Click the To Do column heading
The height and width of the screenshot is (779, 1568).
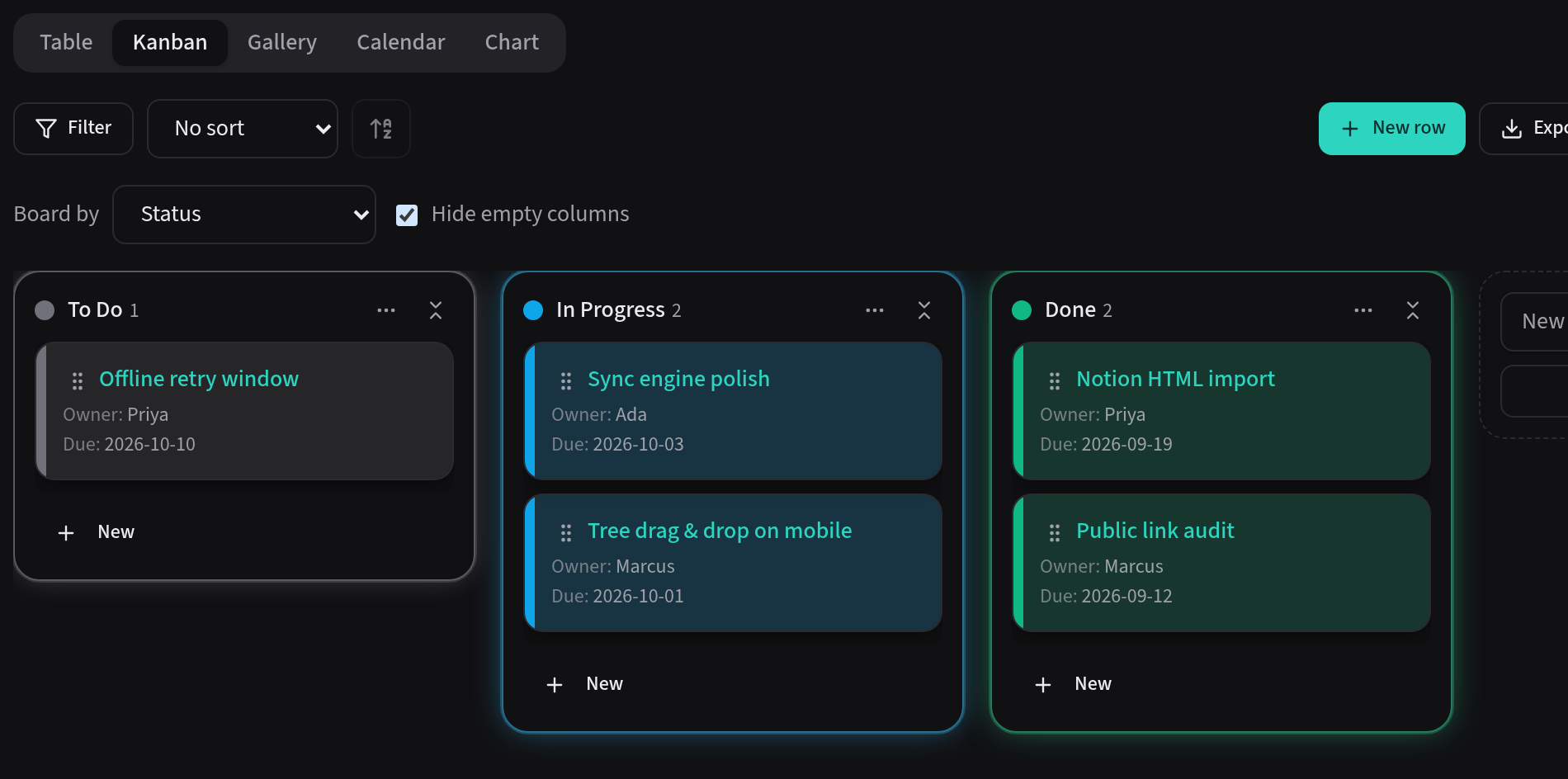tap(95, 309)
